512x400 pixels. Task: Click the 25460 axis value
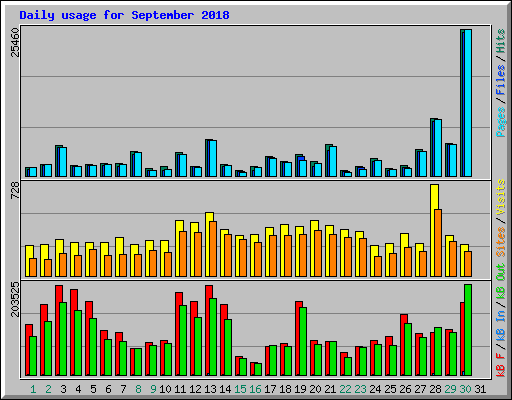pos(15,42)
